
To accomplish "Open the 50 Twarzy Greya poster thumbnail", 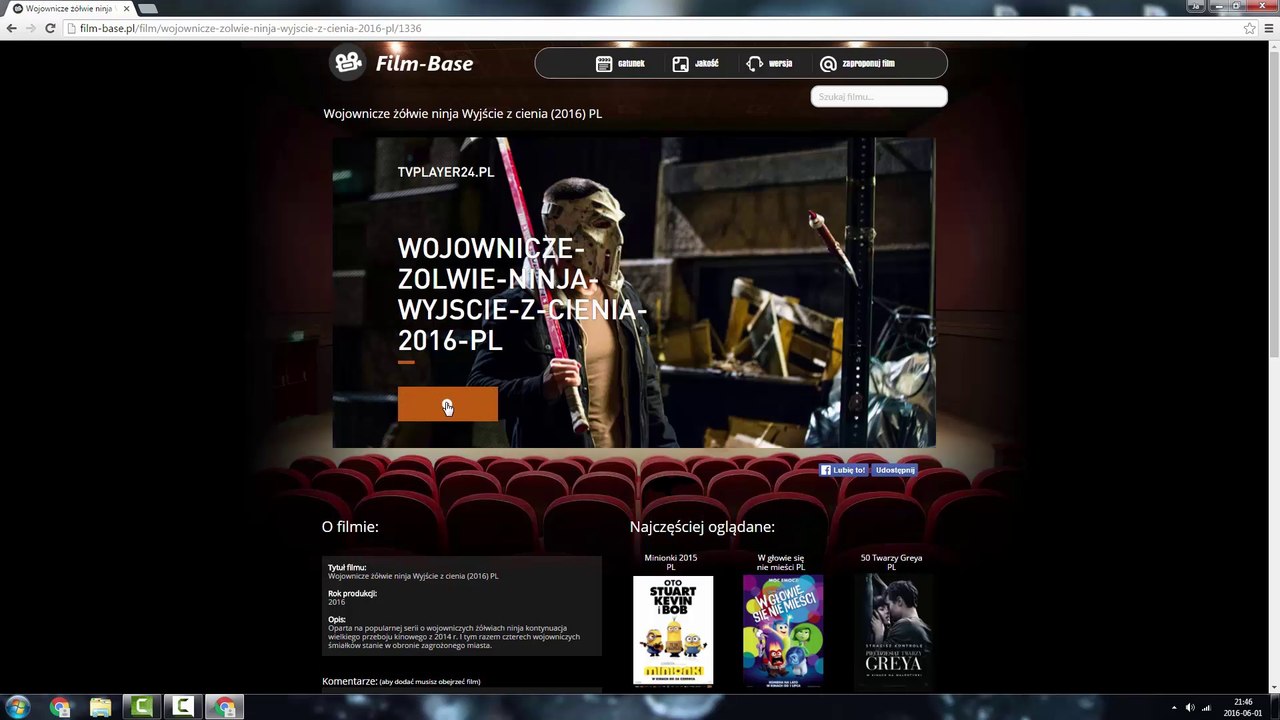I will point(893,630).
